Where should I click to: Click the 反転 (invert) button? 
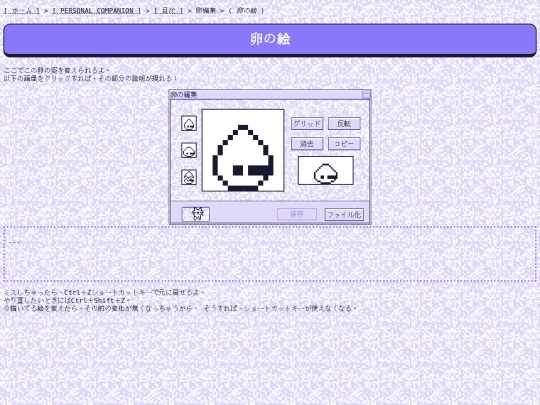tap(344, 124)
